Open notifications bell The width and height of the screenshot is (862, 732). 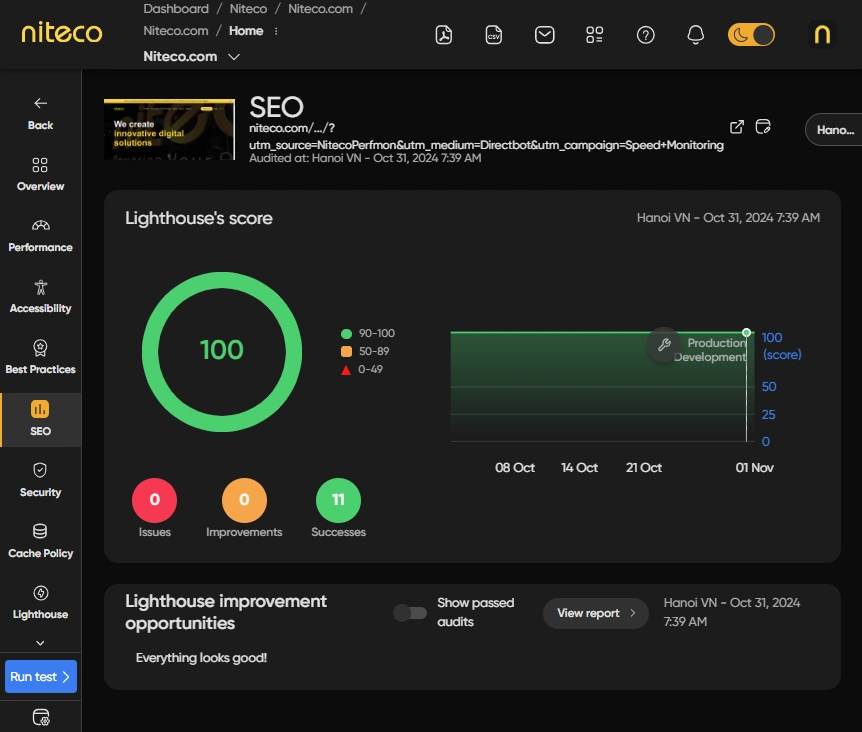(x=695, y=35)
